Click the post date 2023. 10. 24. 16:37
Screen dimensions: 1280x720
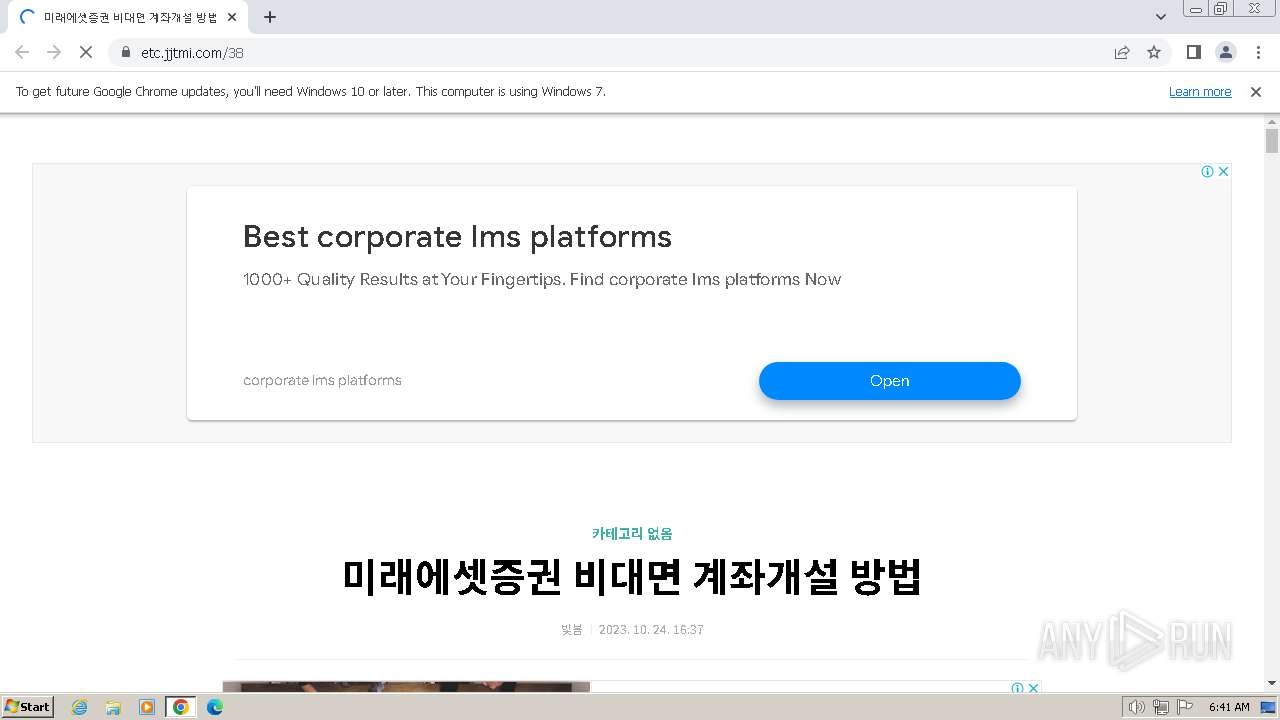[x=651, y=630]
